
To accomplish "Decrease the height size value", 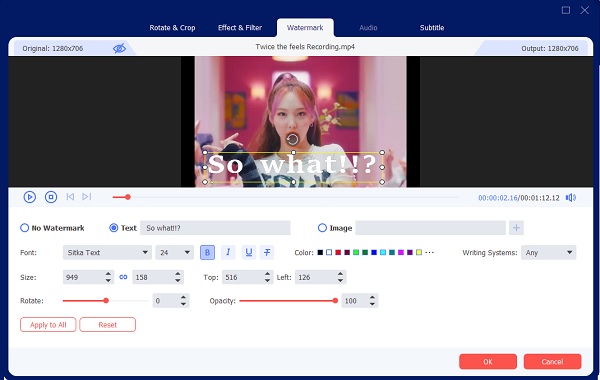I will coord(178,281).
